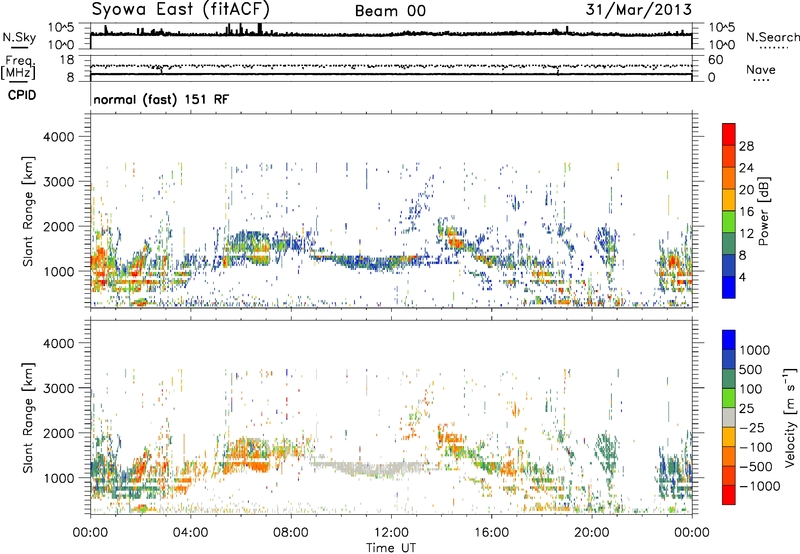Click the 'CPID' label
Screen dimensions: 800x554
(22, 95)
